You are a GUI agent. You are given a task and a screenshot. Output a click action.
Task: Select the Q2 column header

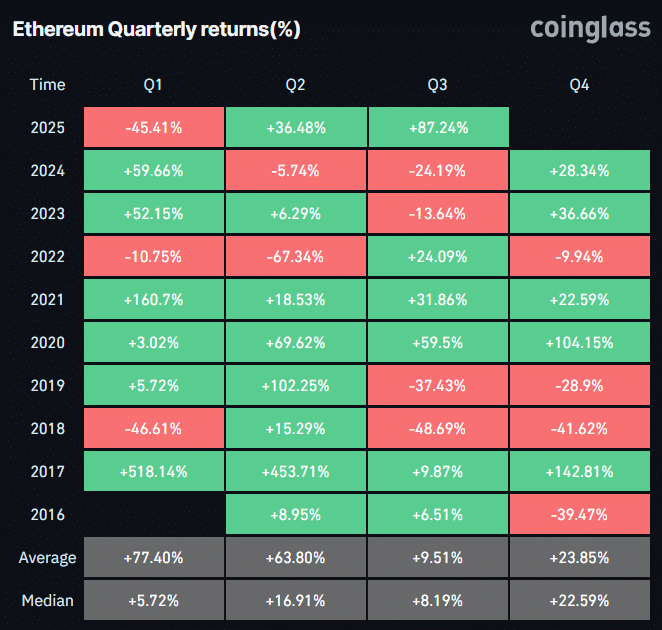point(295,85)
